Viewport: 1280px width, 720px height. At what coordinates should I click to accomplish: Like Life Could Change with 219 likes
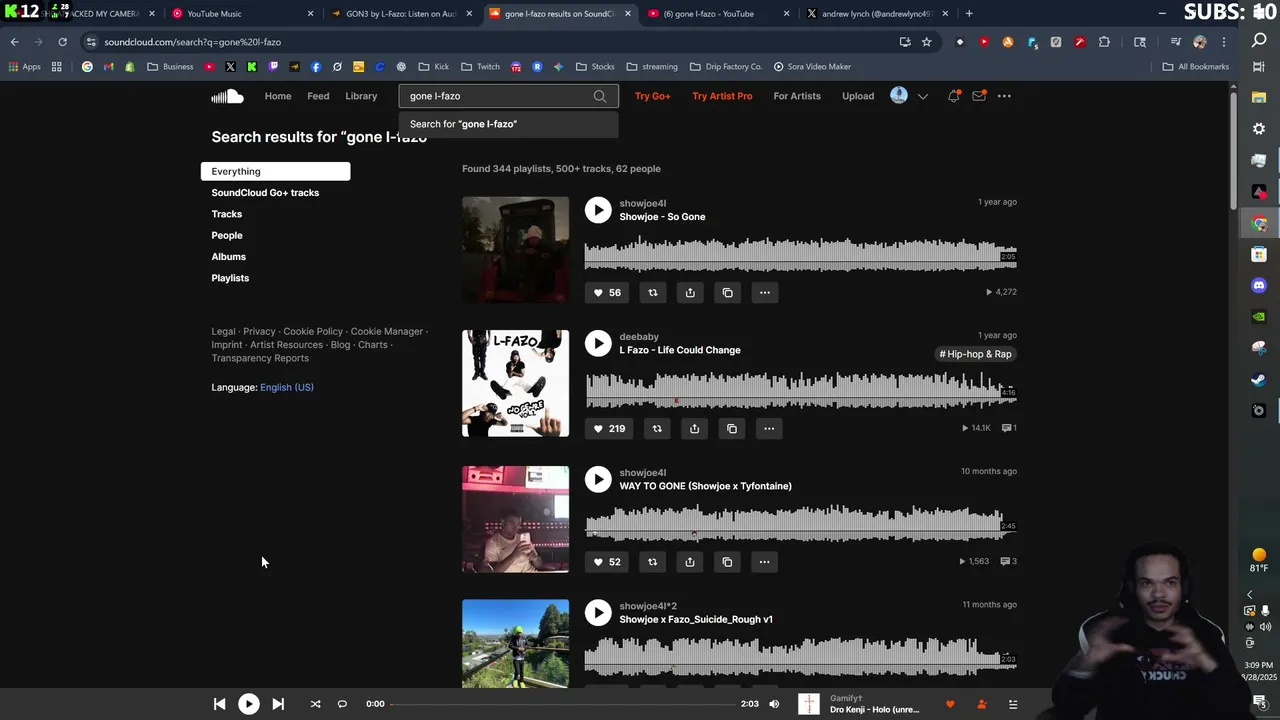tap(609, 429)
